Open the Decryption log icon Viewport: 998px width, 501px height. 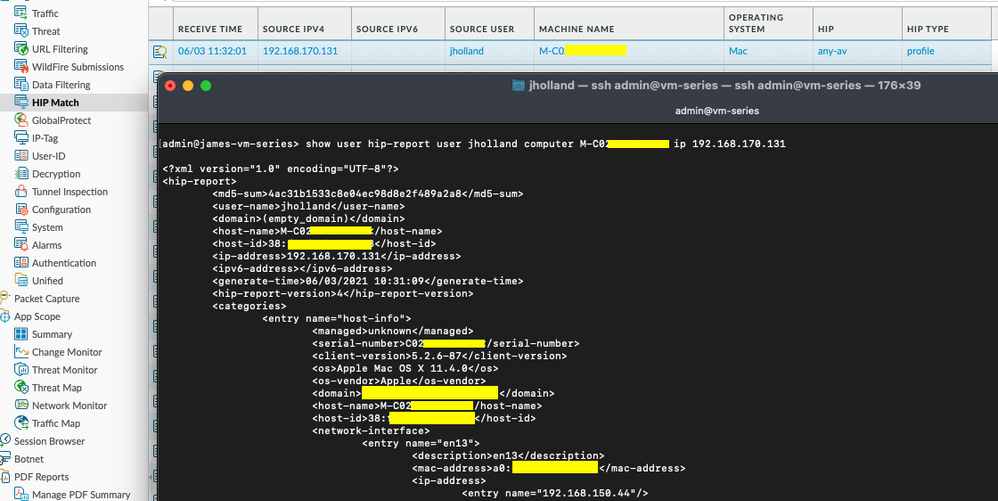(x=23, y=174)
